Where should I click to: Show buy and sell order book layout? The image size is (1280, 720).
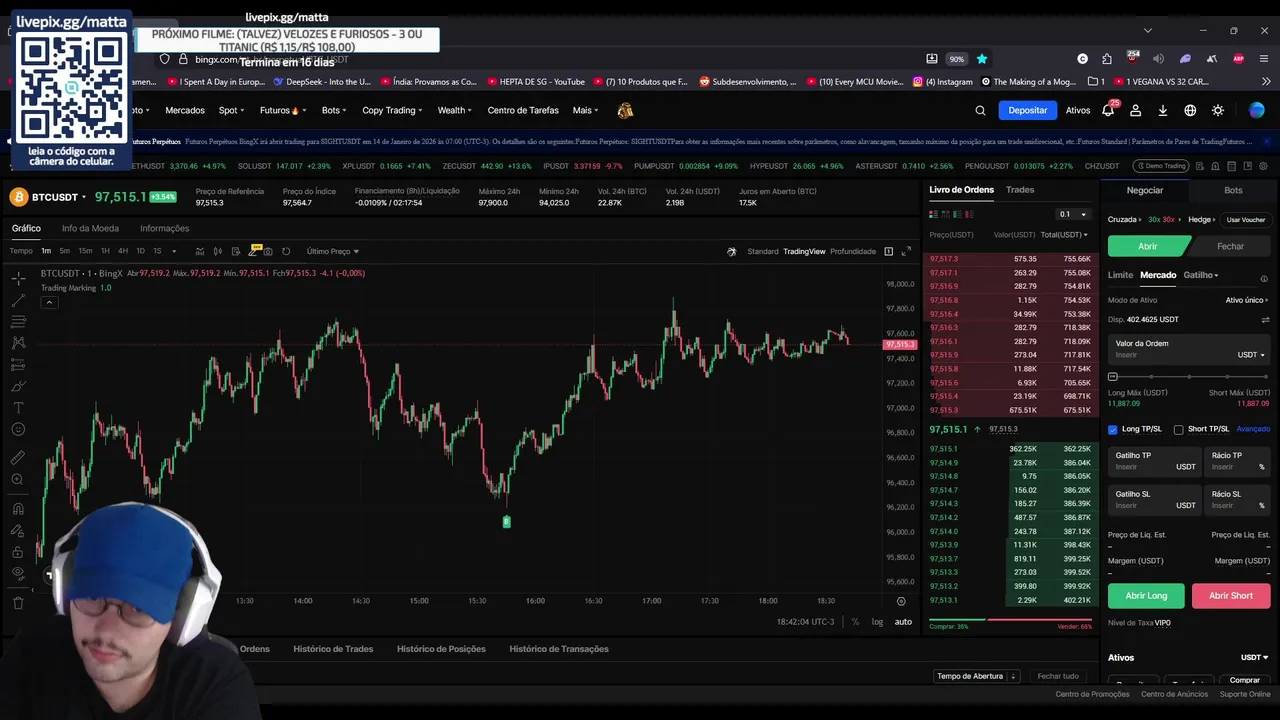934,214
